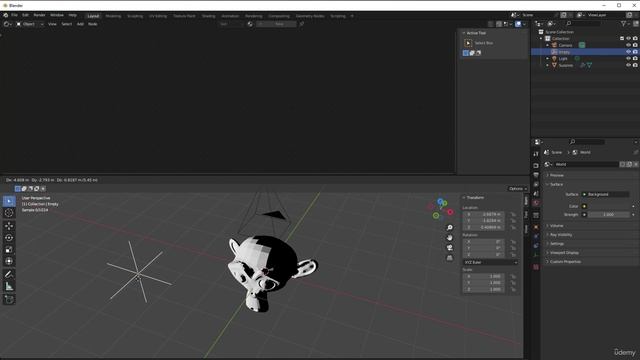Click the viewport pan hand icon
640x360 pixels.
[449, 238]
